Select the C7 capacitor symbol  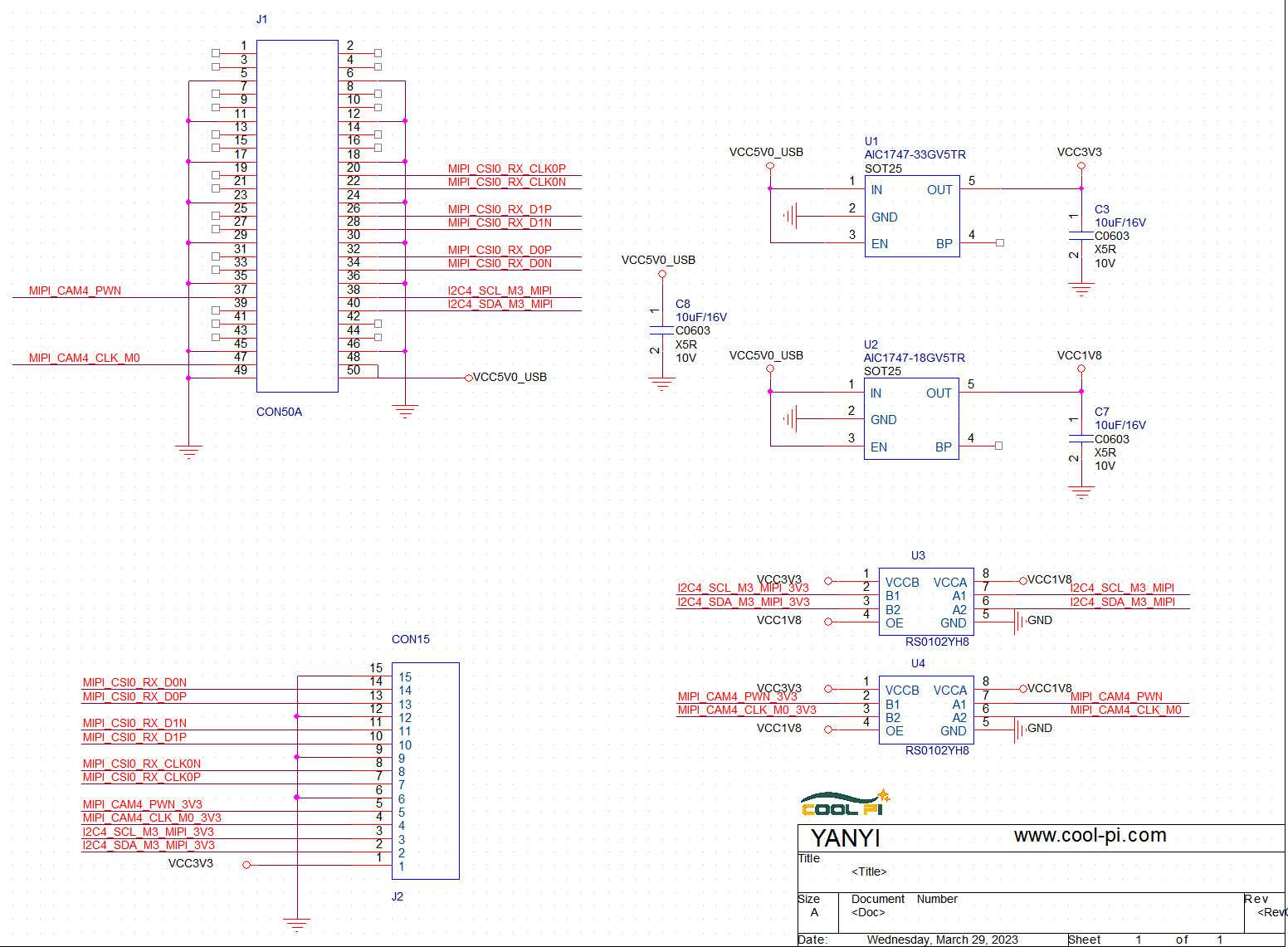pos(1081,439)
